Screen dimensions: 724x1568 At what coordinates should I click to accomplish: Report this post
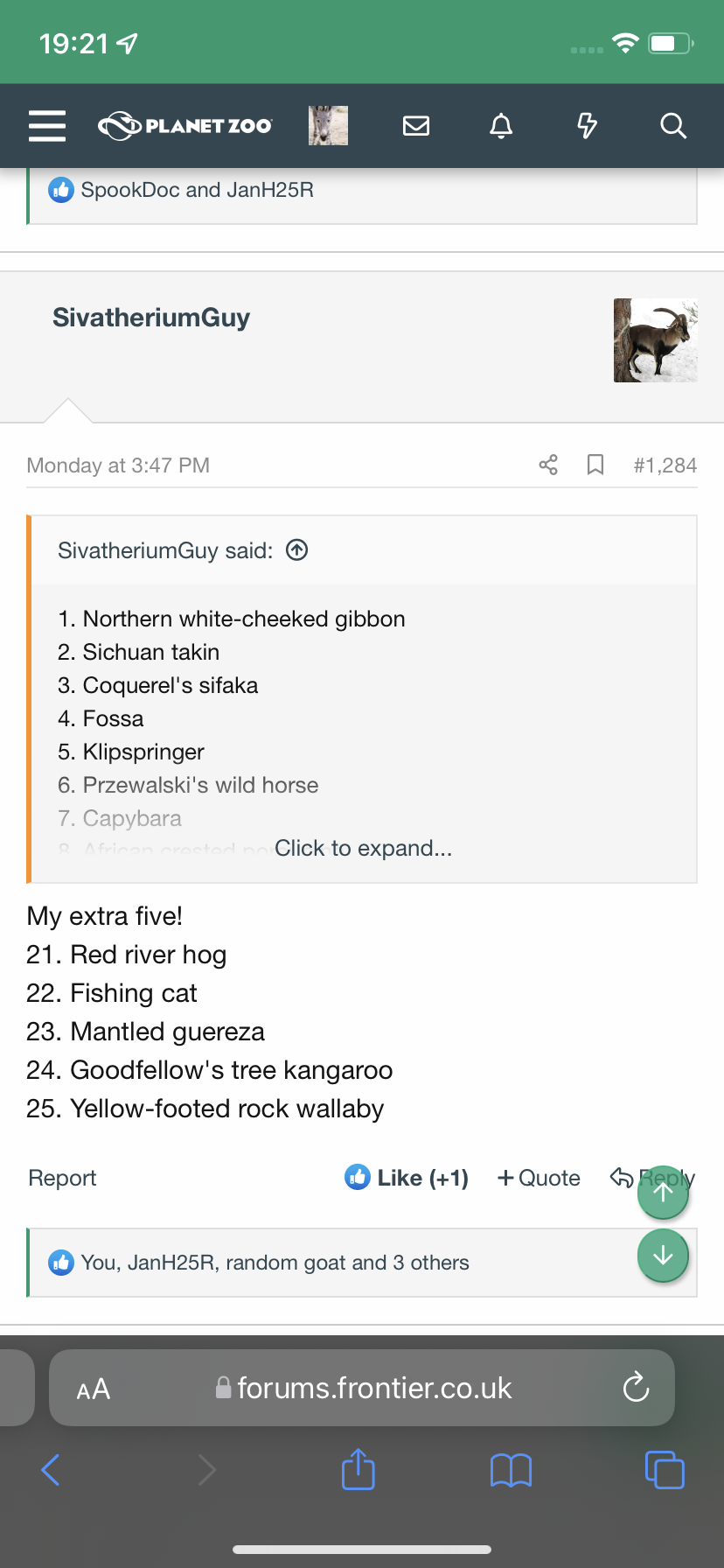coord(62,1178)
